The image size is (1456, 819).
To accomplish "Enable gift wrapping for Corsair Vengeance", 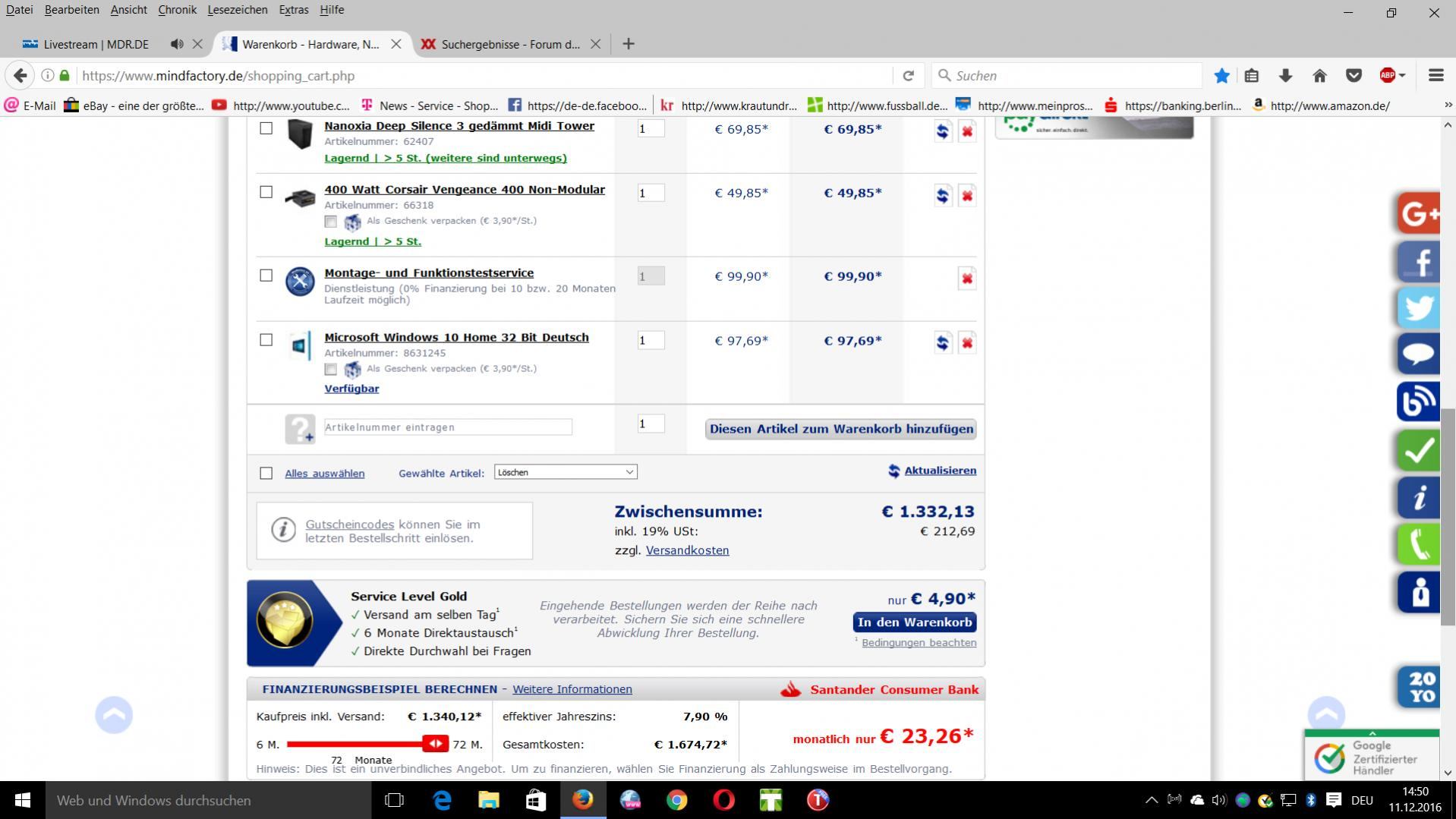I will coord(330,222).
